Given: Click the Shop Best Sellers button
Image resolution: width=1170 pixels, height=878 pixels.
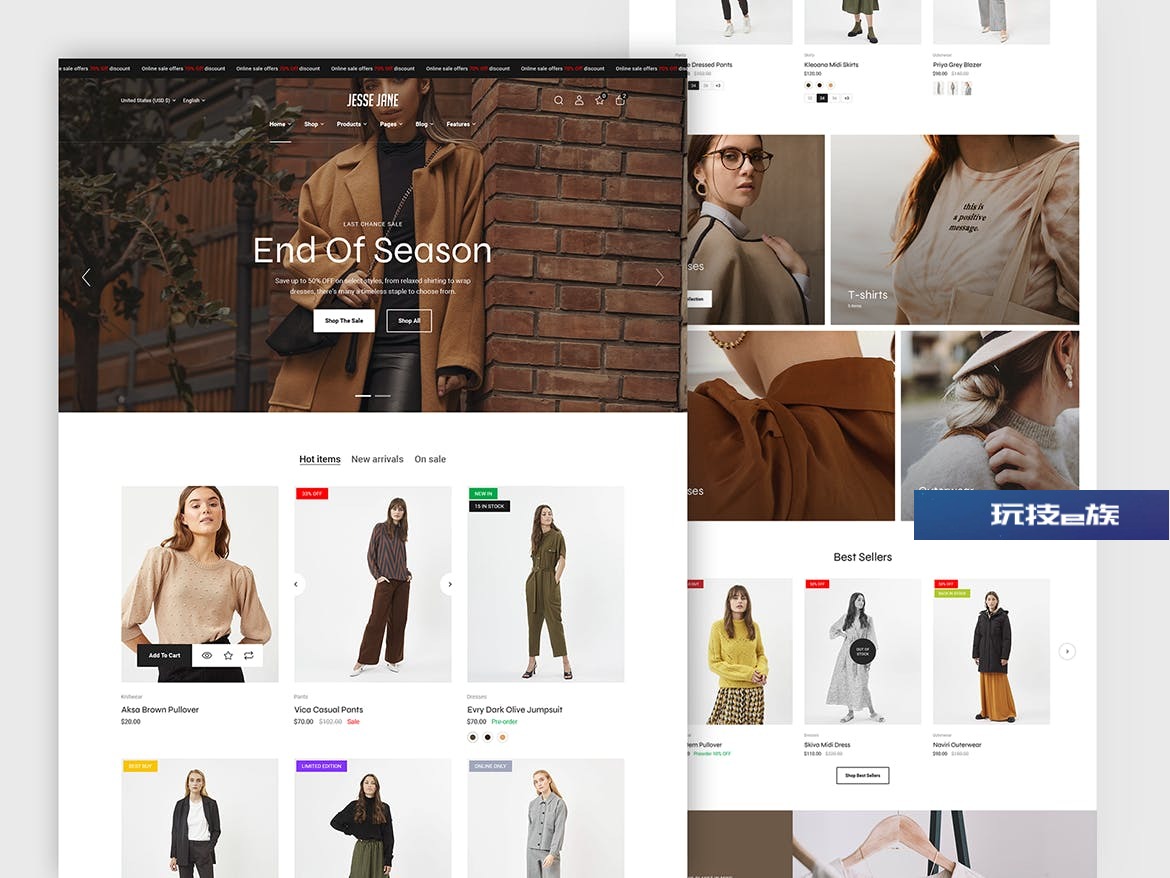Looking at the screenshot, I should pyautogui.click(x=863, y=775).
